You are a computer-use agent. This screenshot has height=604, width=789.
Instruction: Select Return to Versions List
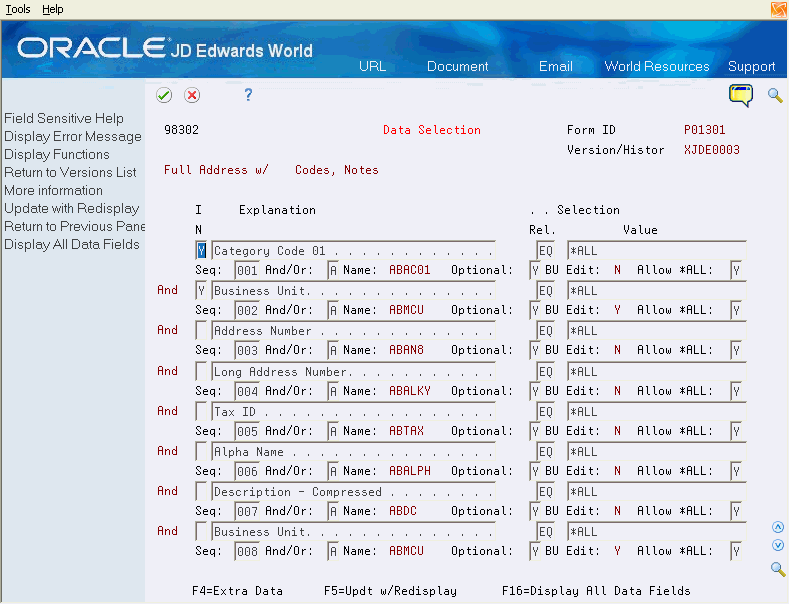(x=70, y=173)
